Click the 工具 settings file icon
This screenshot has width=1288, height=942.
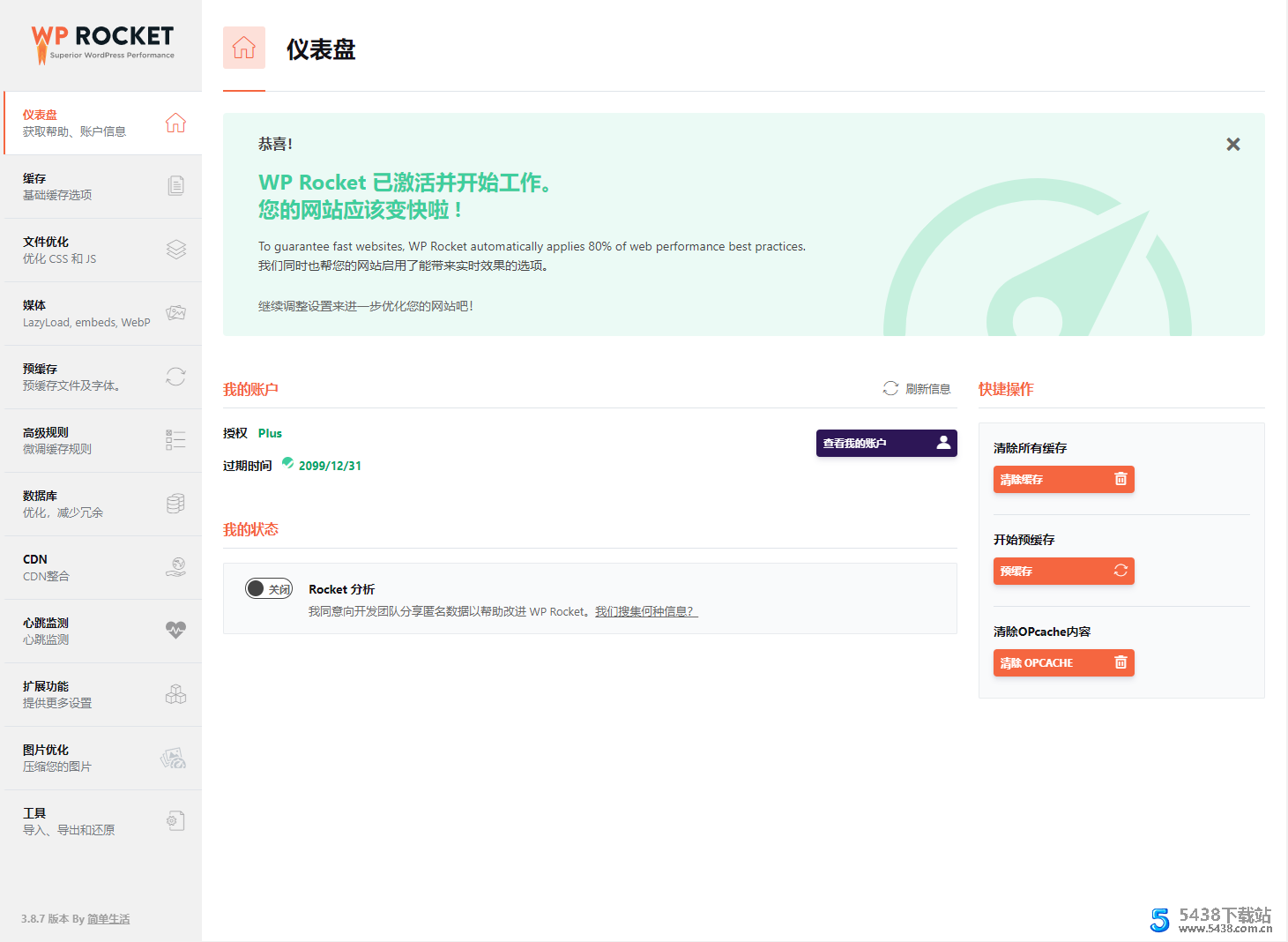click(175, 821)
